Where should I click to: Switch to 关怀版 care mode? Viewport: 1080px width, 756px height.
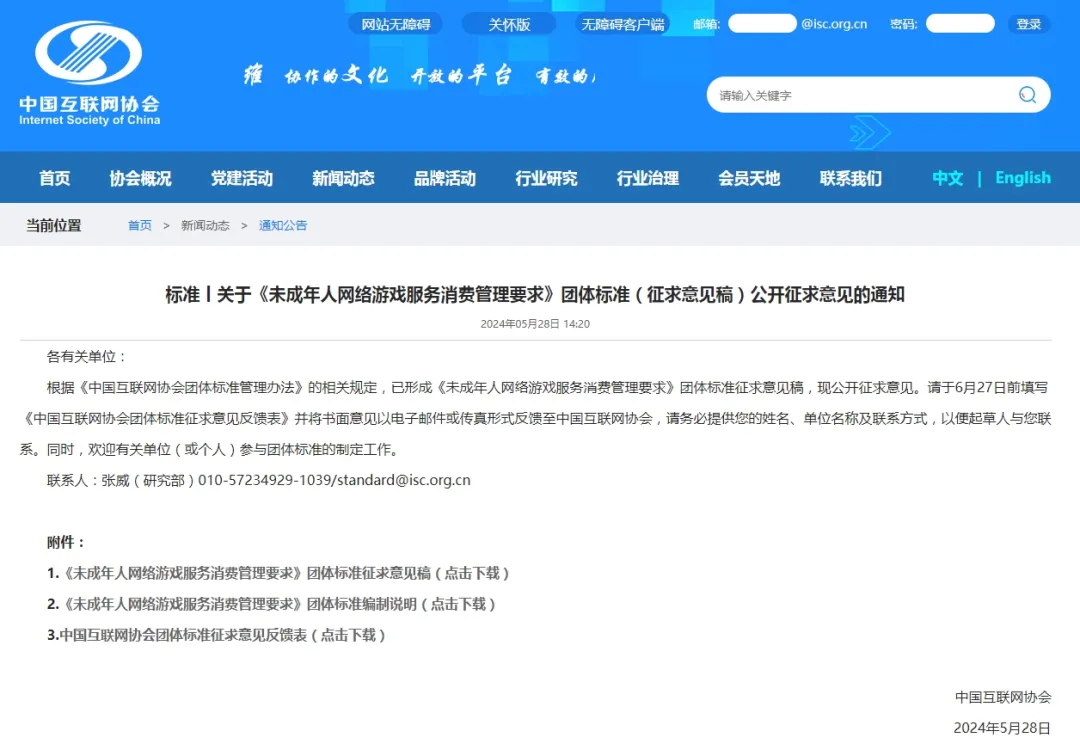point(509,24)
